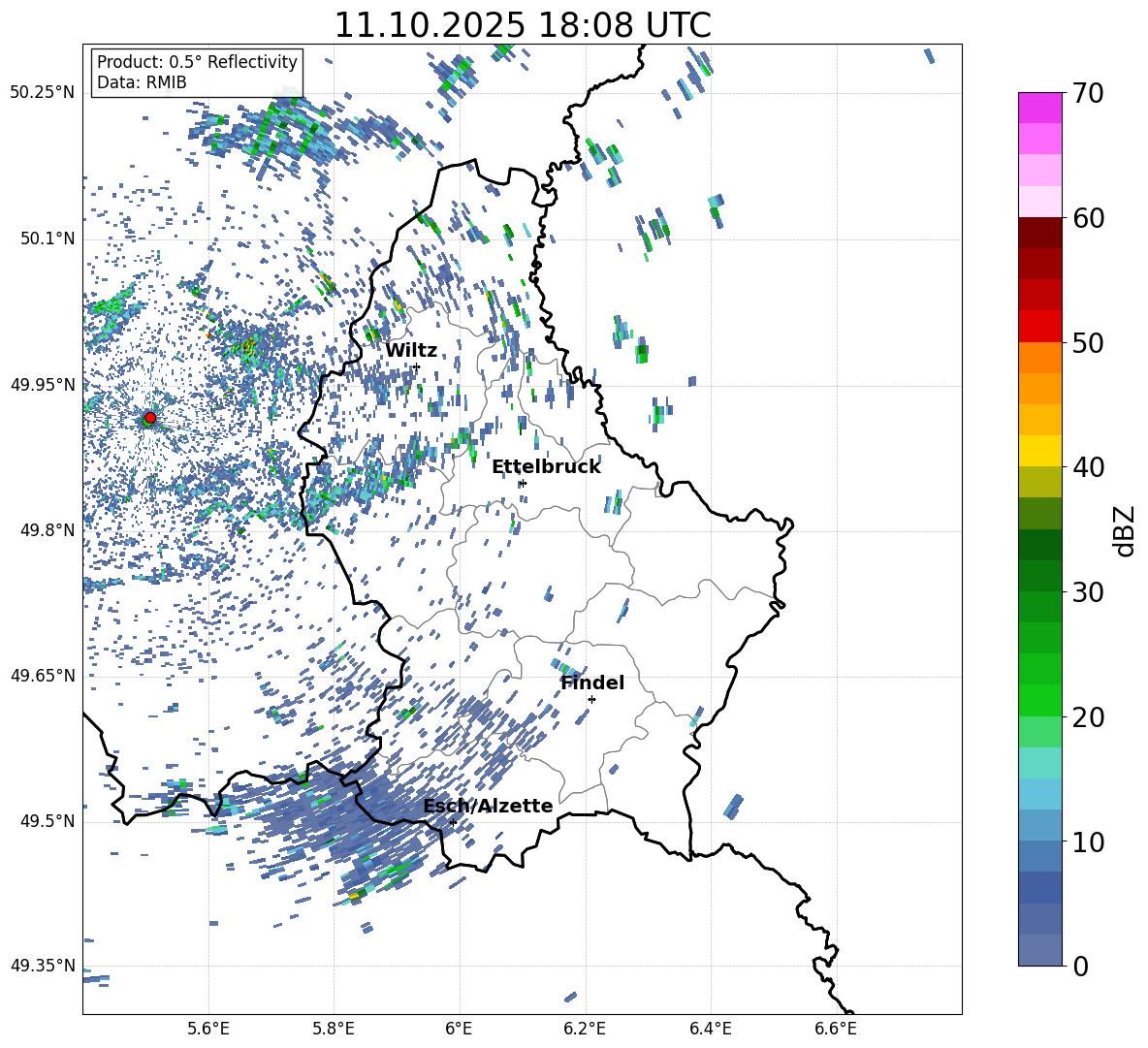Image resolution: width=1148 pixels, height=1048 pixels.
Task: Click the 49.95°N latitude label
Action: (43, 385)
